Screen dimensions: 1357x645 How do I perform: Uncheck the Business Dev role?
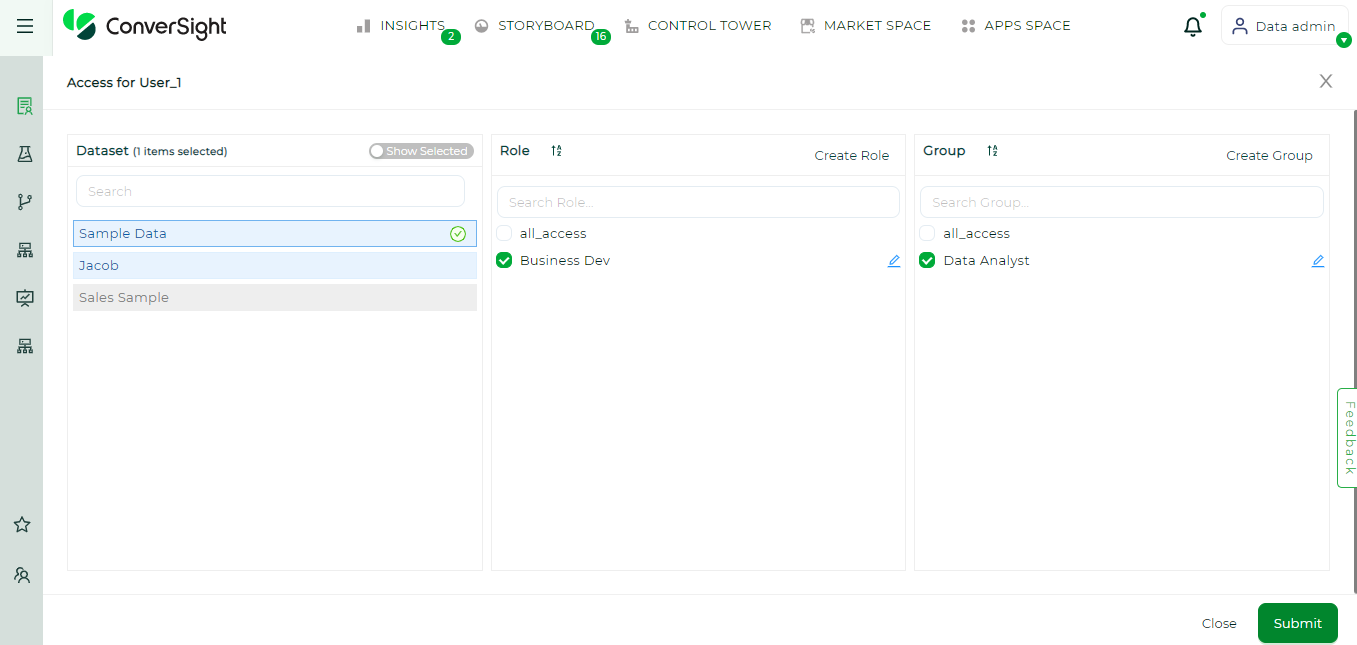(x=503, y=260)
